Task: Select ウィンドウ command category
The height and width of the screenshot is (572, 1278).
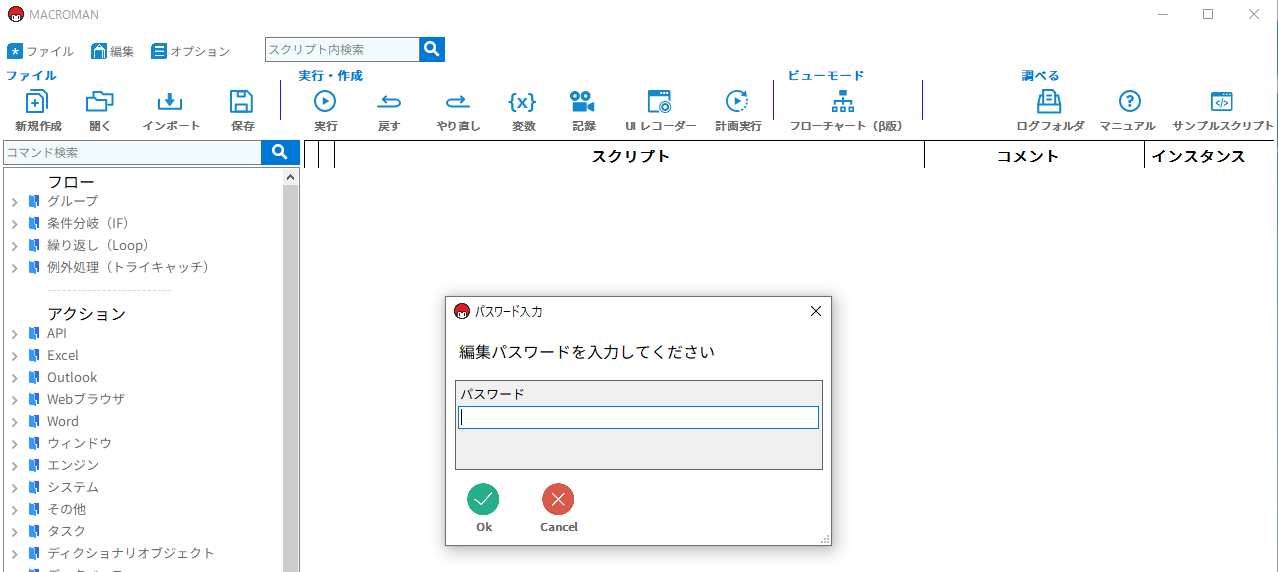Action: (79, 443)
